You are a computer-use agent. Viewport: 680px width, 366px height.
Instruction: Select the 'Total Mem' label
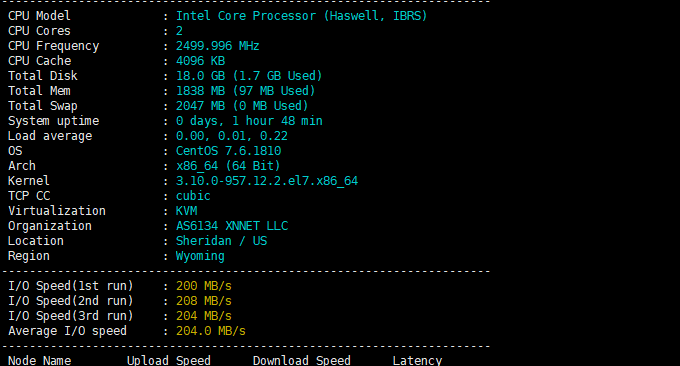tap(39, 91)
